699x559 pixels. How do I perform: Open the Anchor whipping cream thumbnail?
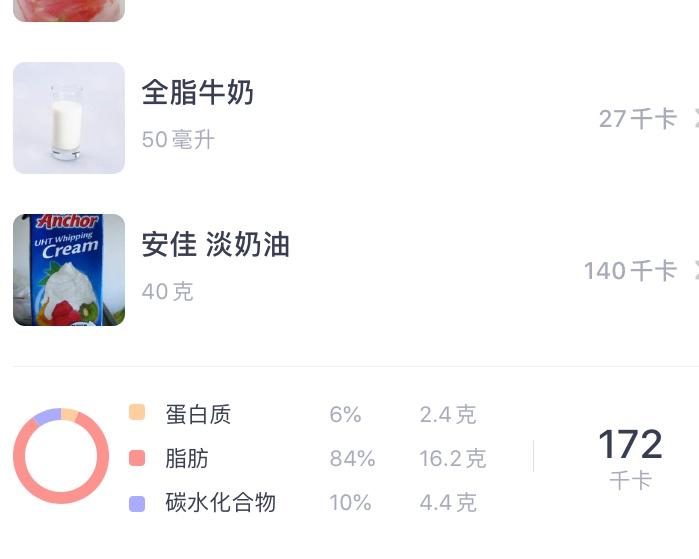click(x=69, y=270)
